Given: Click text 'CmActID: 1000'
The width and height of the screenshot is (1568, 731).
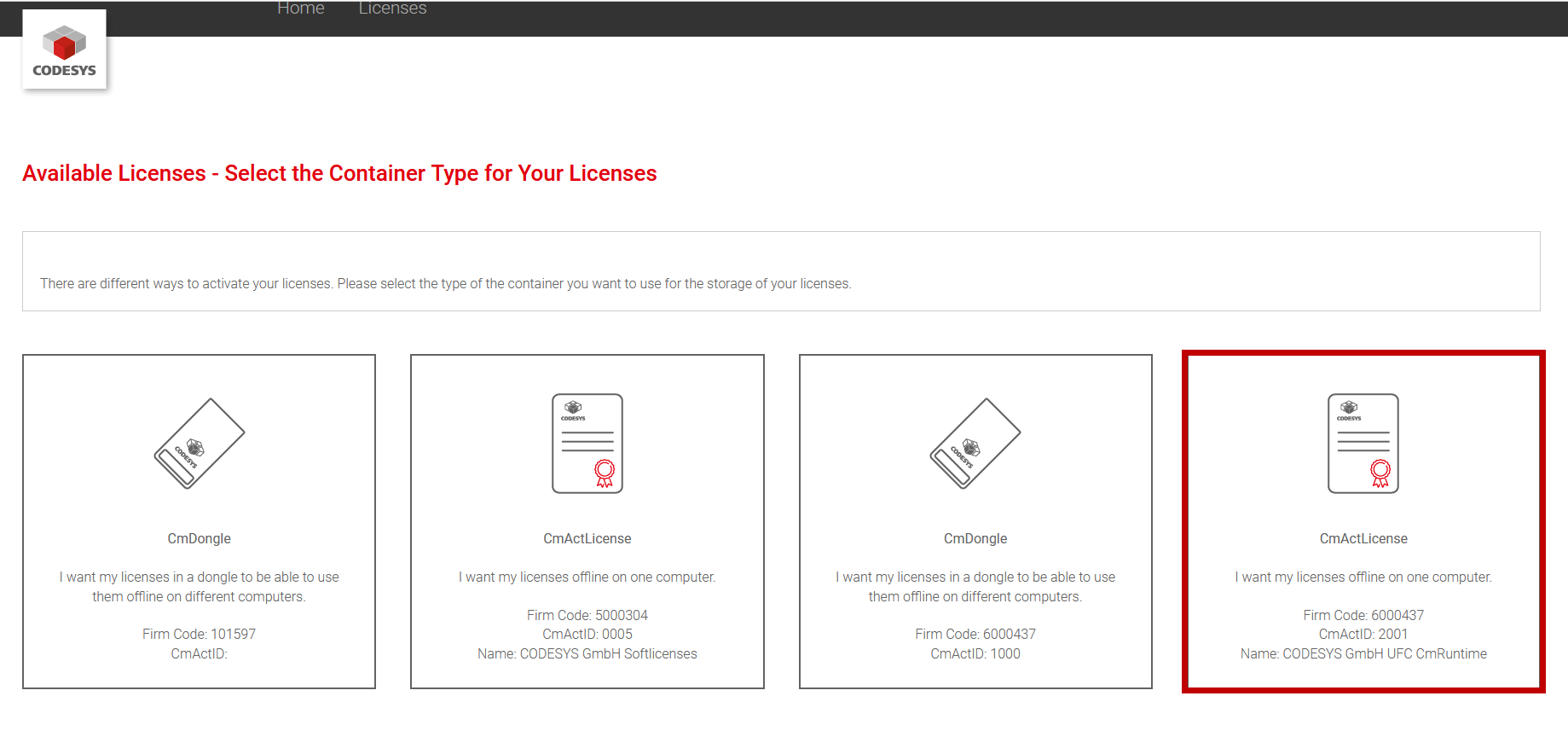Looking at the screenshot, I should coord(975,653).
